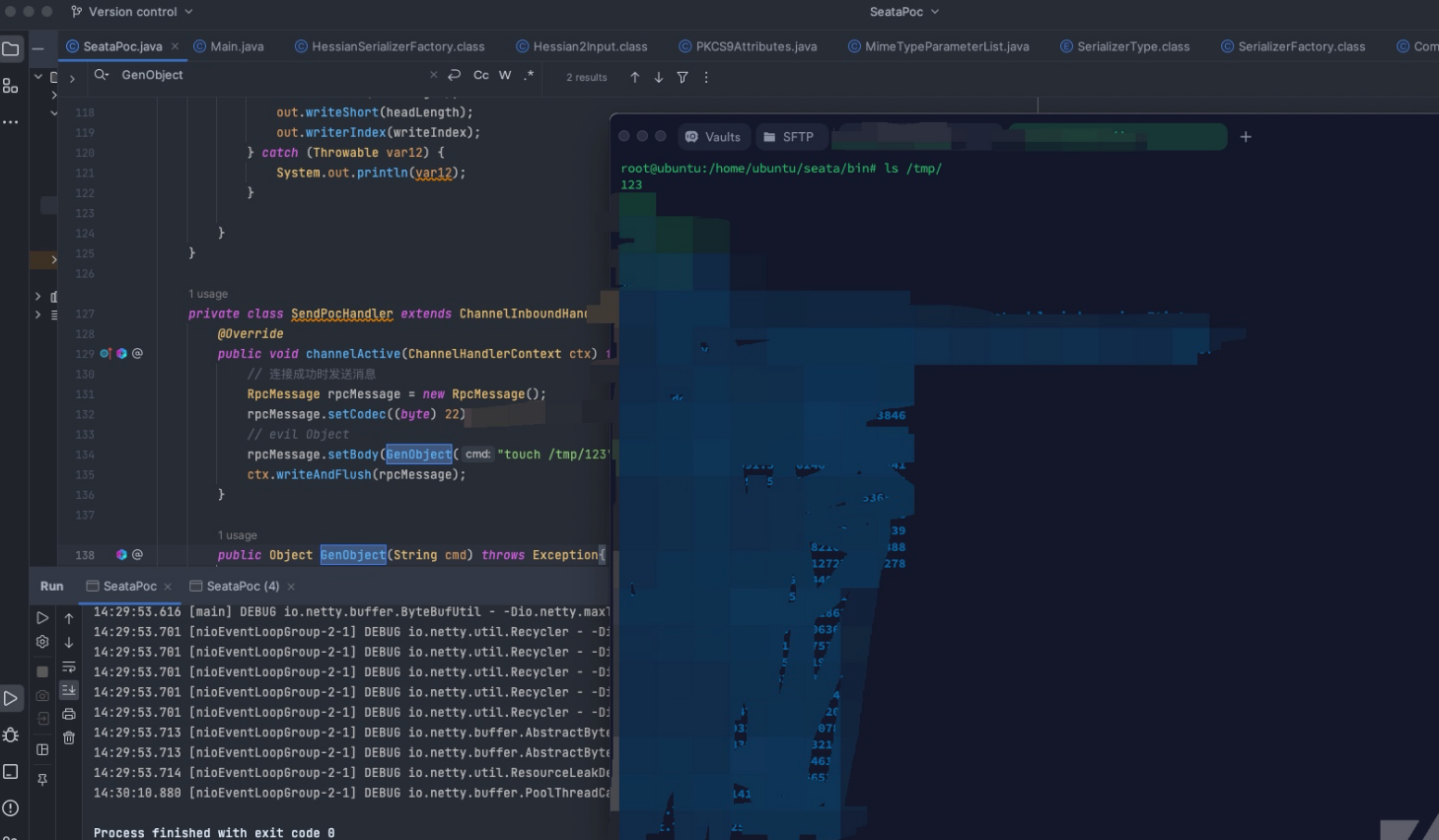The height and width of the screenshot is (840, 1439).
Task: Open the Problems tool window icon
Action: pyautogui.click(x=11, y=807)
